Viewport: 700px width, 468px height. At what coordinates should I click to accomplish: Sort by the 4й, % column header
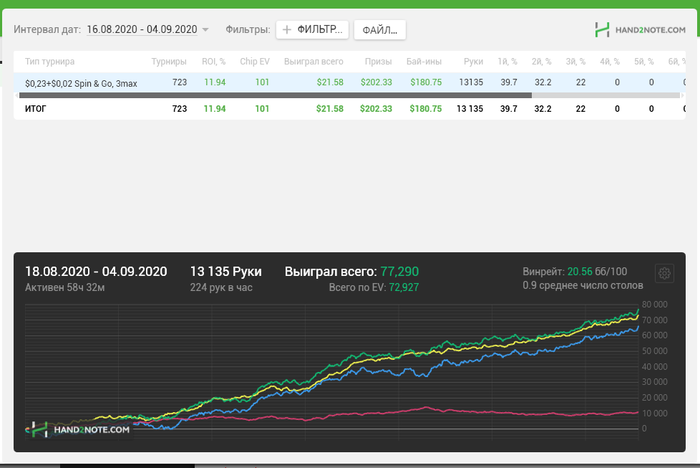610,62
